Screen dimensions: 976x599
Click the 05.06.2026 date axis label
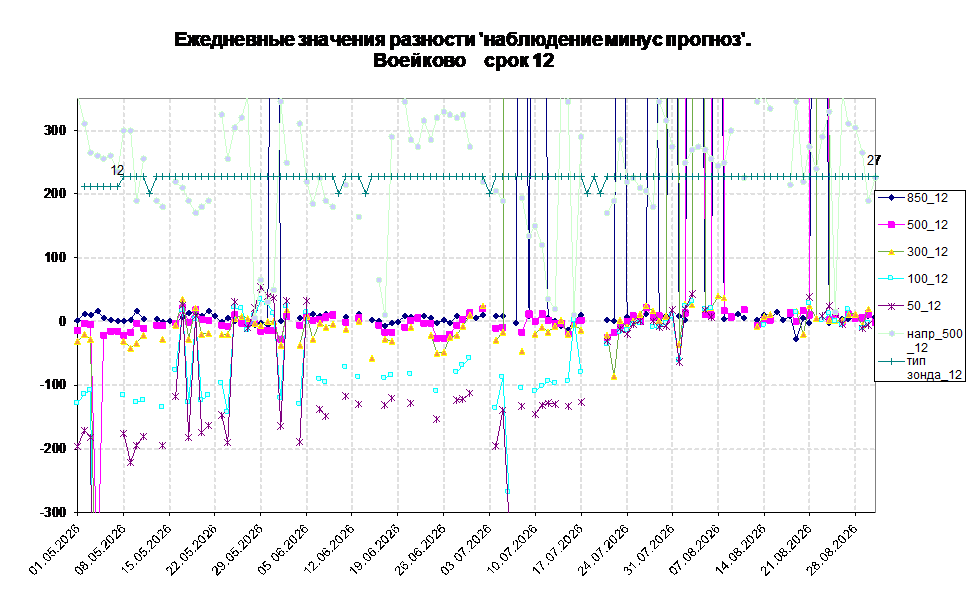(284, 549)
